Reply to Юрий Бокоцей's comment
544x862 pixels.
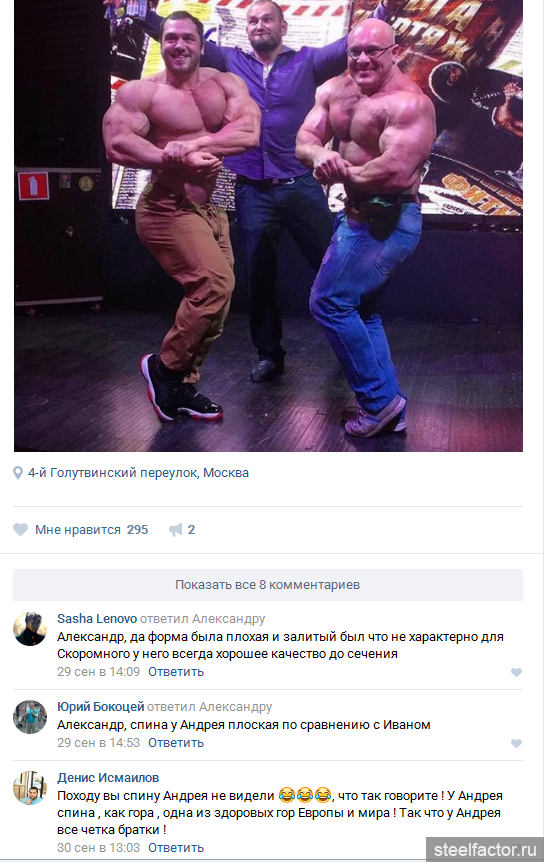176,743
